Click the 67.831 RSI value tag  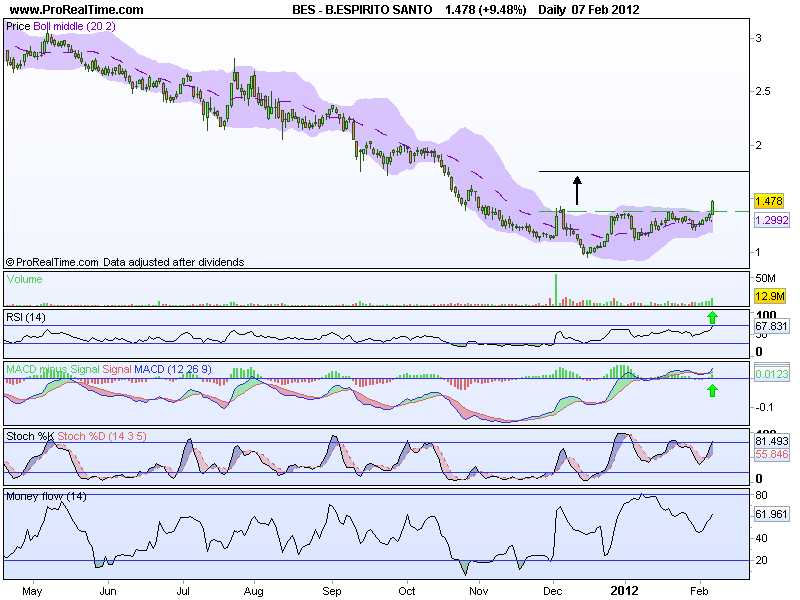(771, 326)
